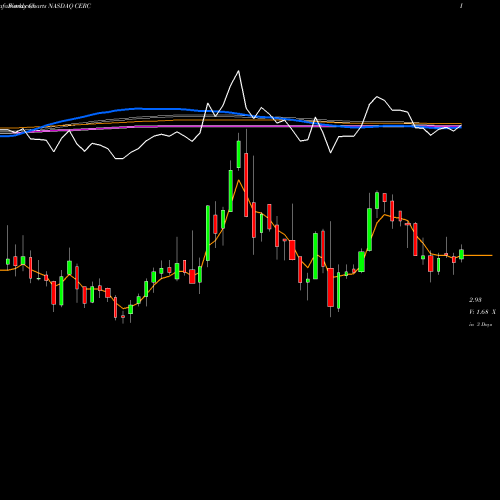Viewport: 500px width, 500px height.
Task: Click the "in 2 Days" label
Action: coord(481,324)
